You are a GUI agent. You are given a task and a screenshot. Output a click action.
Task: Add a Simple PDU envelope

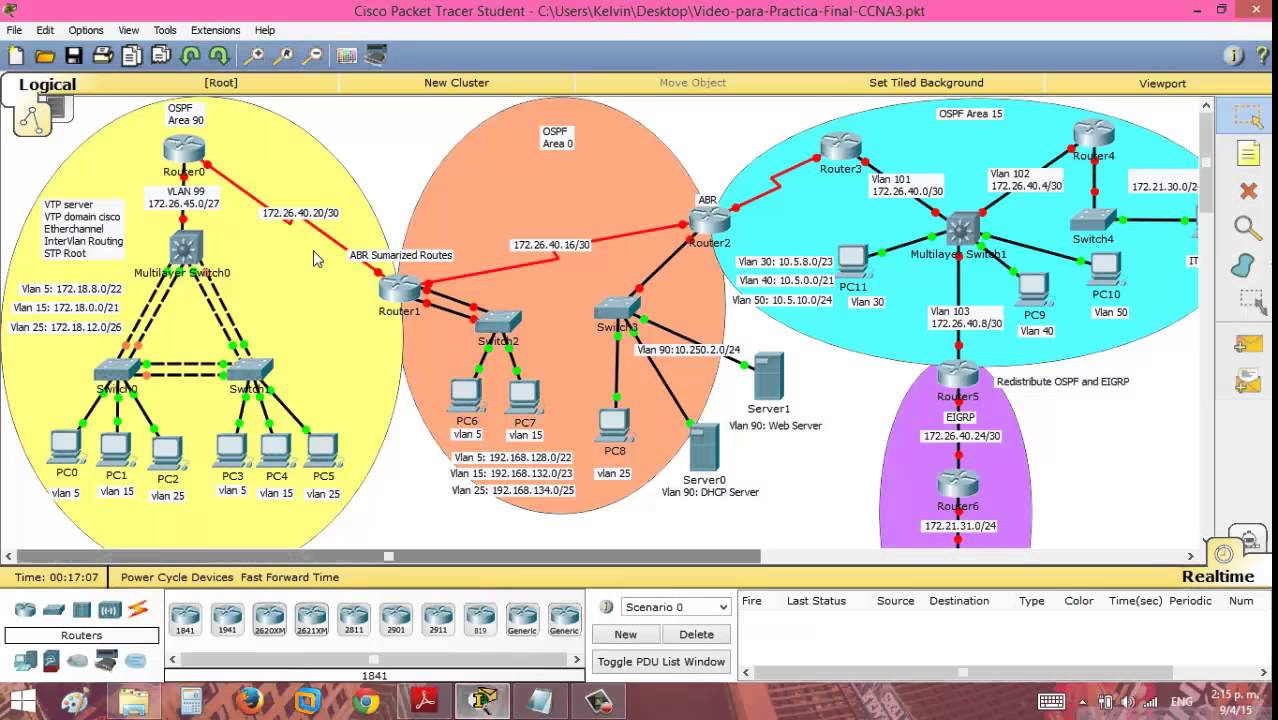pyautogui.click(x=1248, y=345)
